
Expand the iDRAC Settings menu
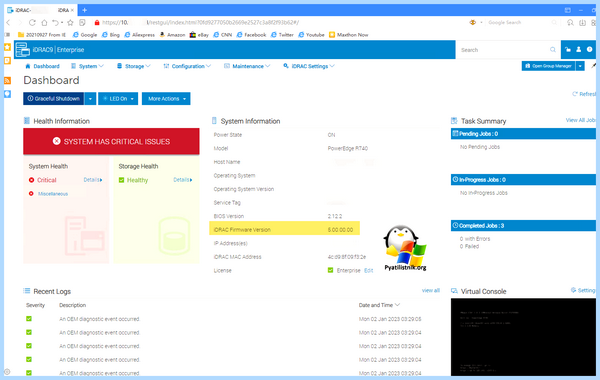tap(309, 66)
